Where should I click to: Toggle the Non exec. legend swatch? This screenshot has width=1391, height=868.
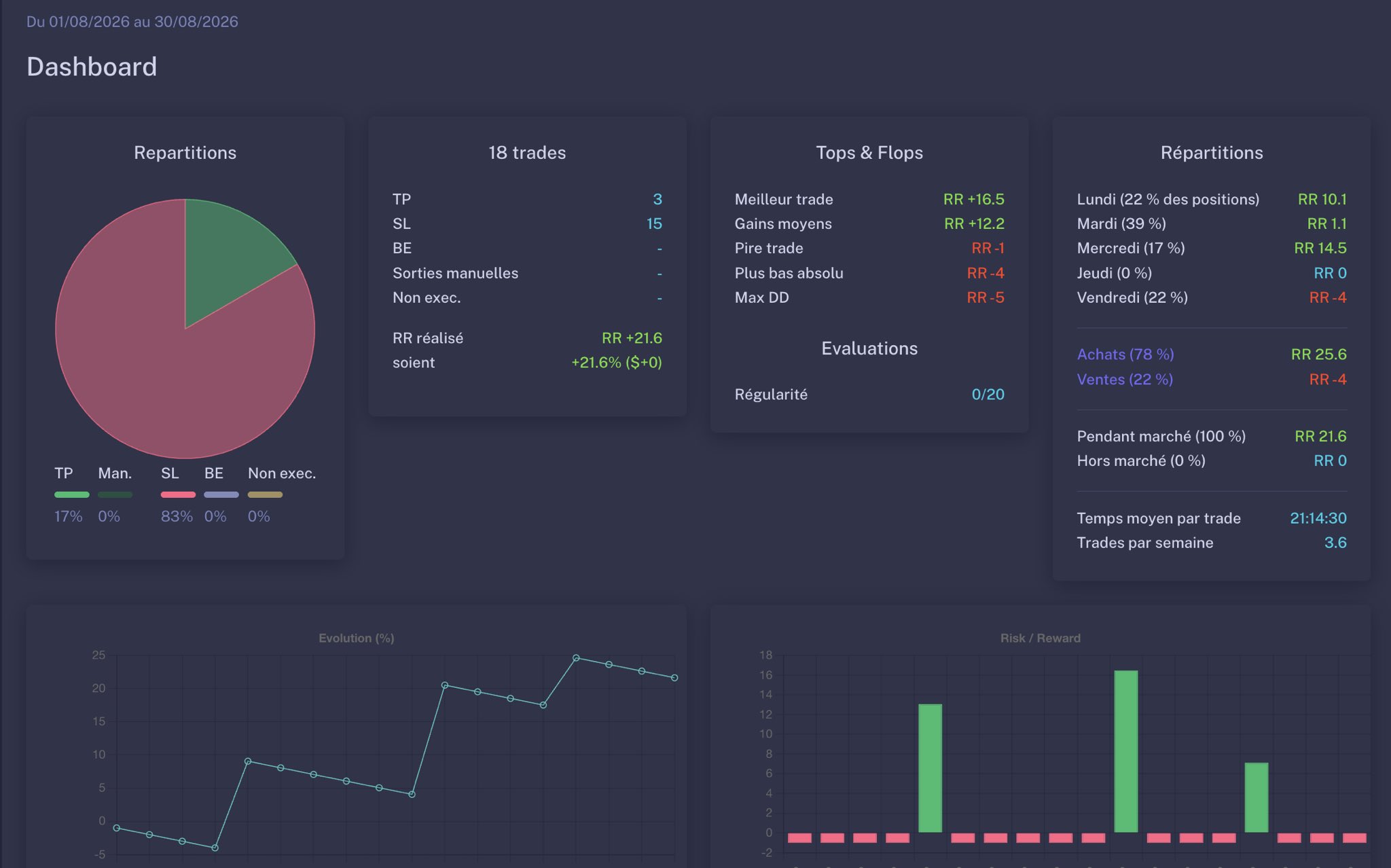click(x=265, y=494)
